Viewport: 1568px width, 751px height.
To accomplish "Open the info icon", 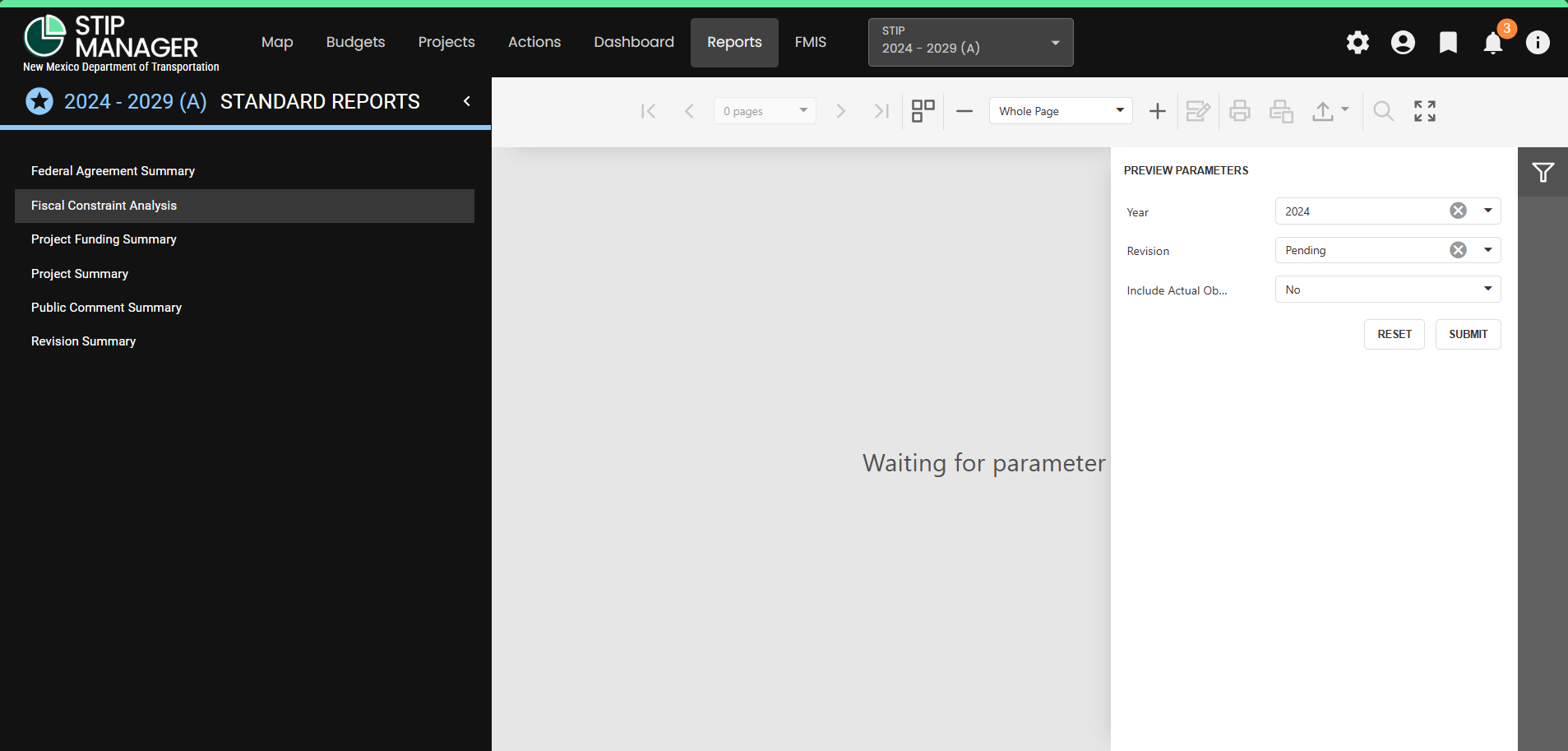I will tap(1538, 43).
